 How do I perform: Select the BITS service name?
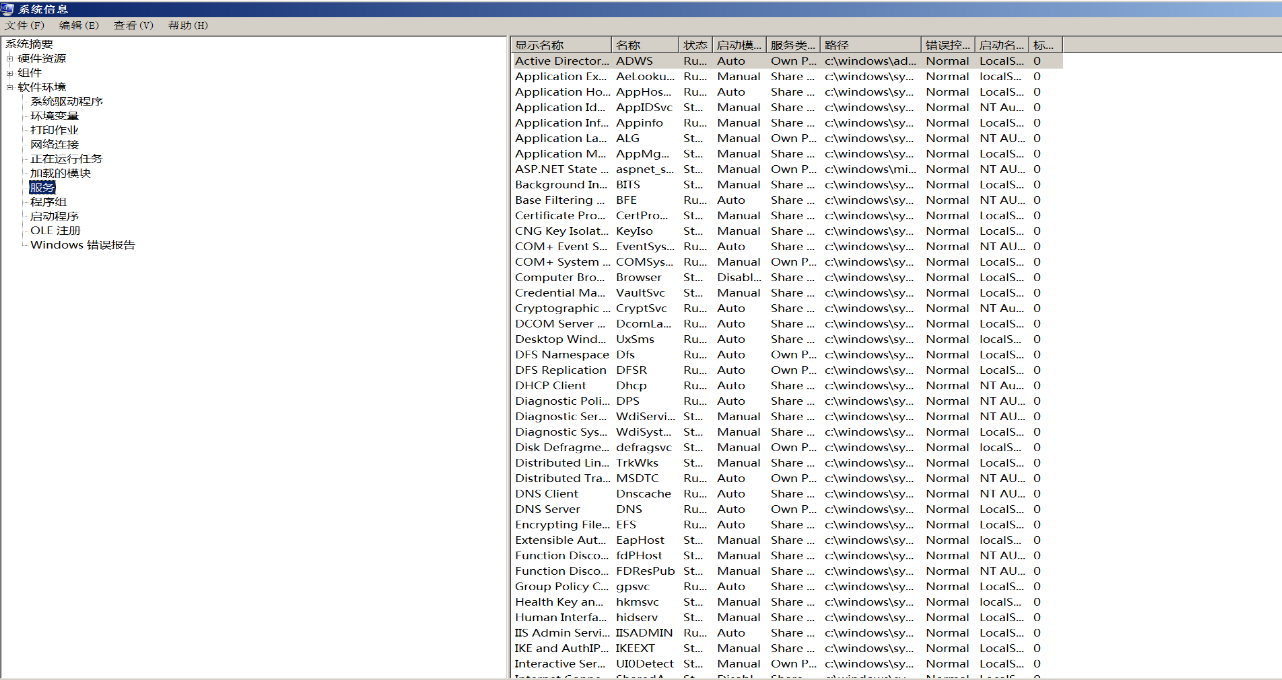pyautogui.click(x=628, y=185)
